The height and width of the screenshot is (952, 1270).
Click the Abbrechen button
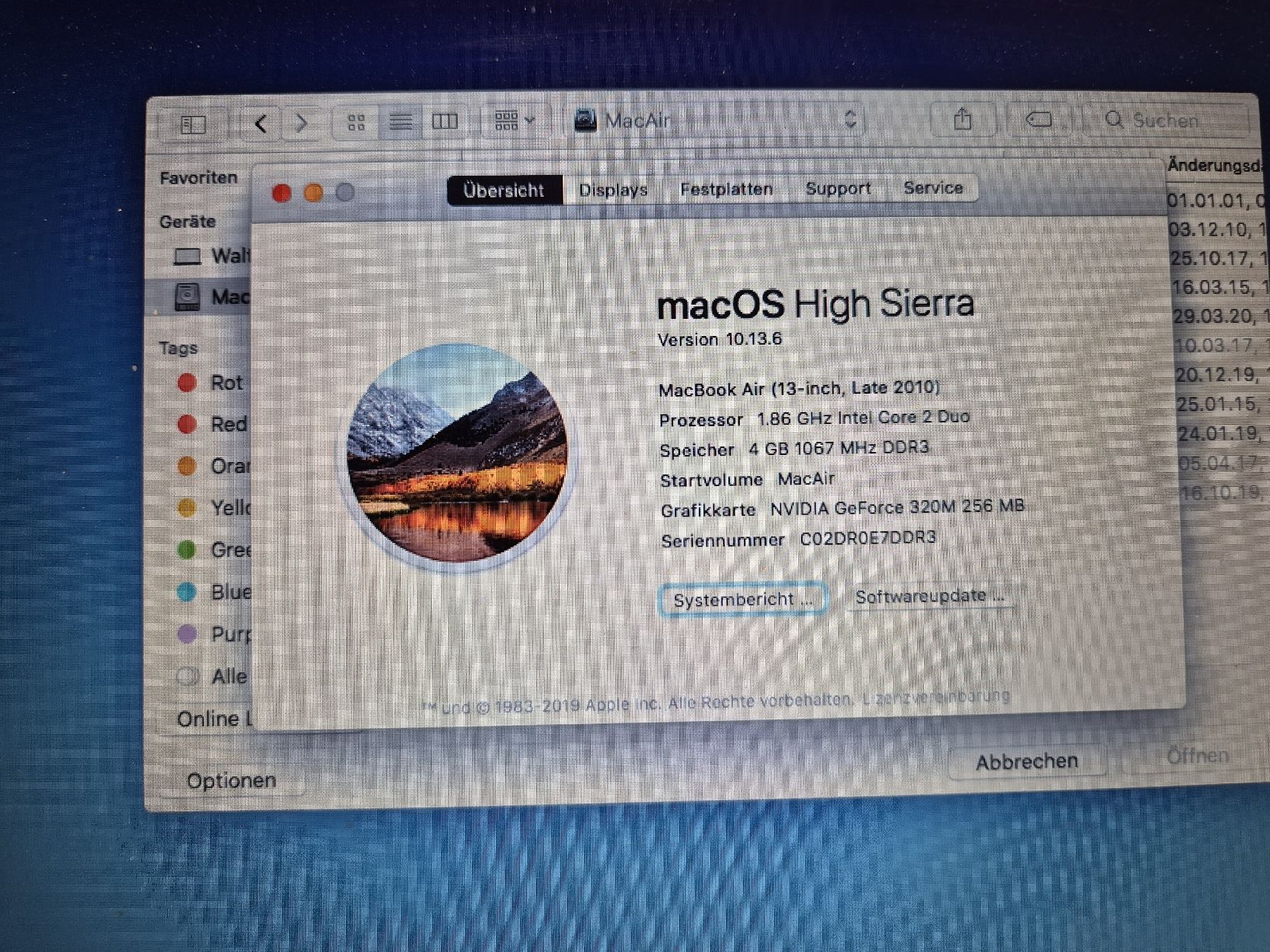pos(1027,761)
